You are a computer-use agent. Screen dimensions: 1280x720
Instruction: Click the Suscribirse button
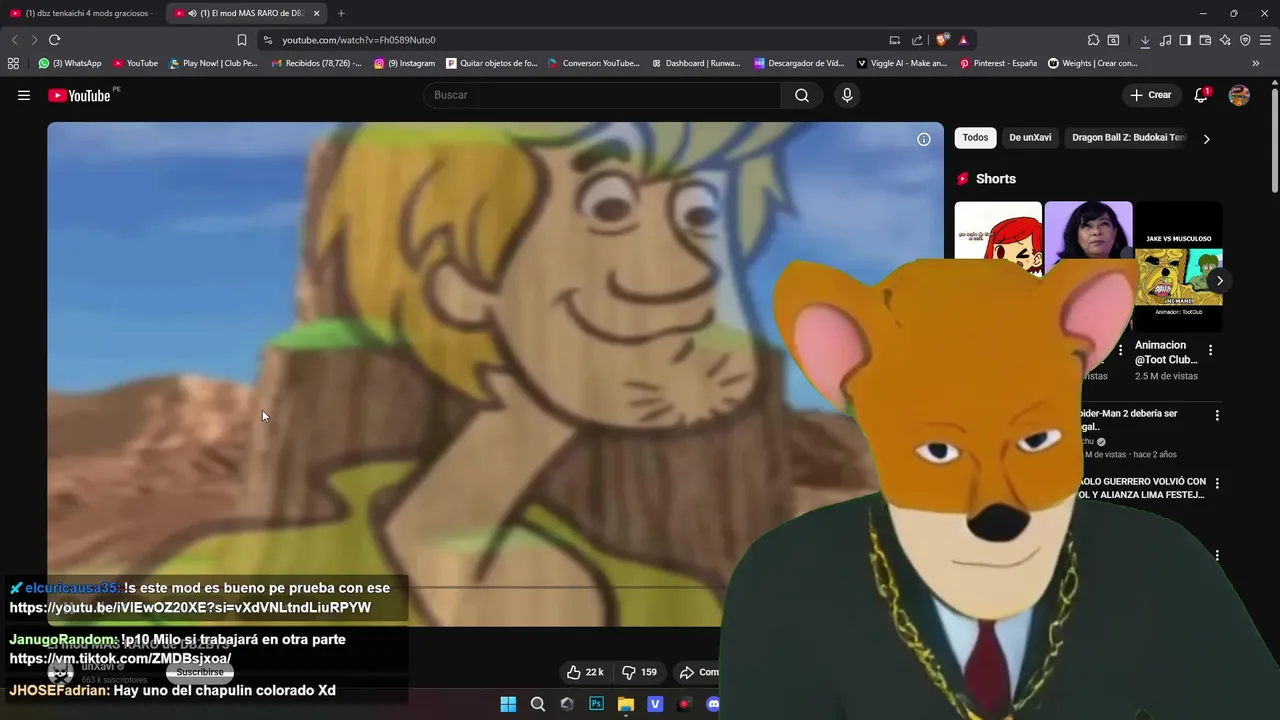click(200, 672)
